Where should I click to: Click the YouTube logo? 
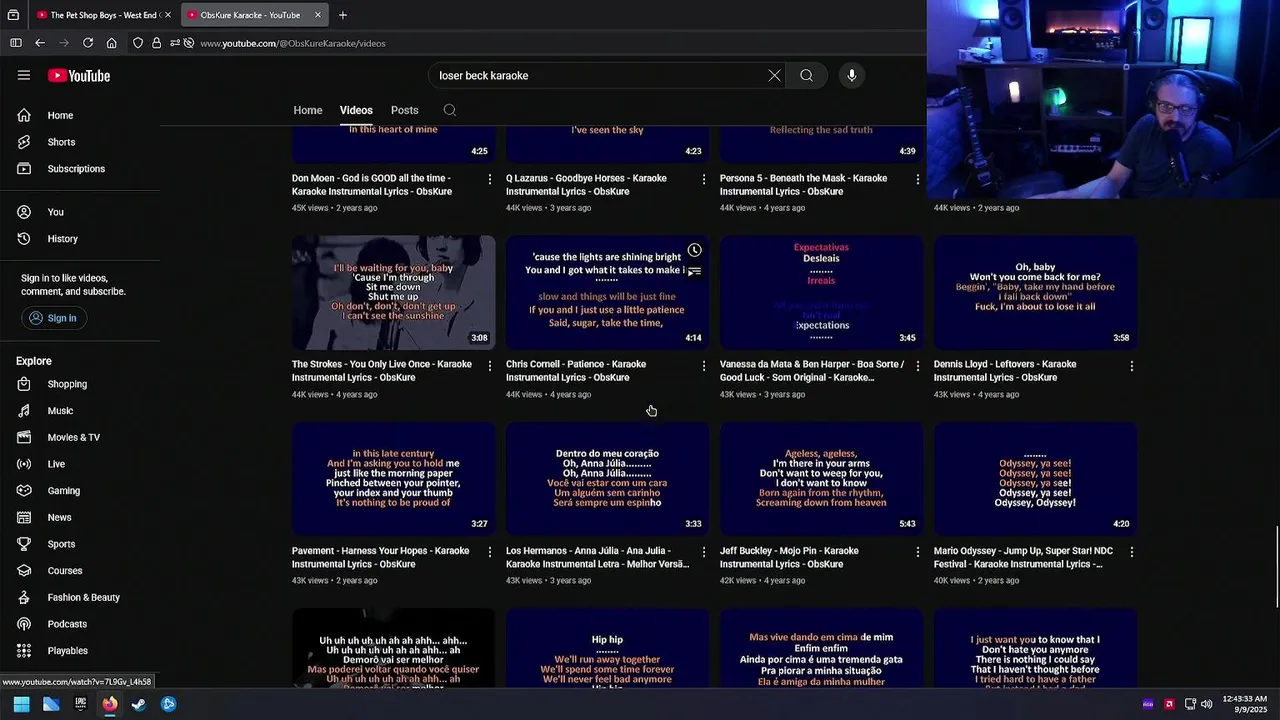tap(78, 75)
